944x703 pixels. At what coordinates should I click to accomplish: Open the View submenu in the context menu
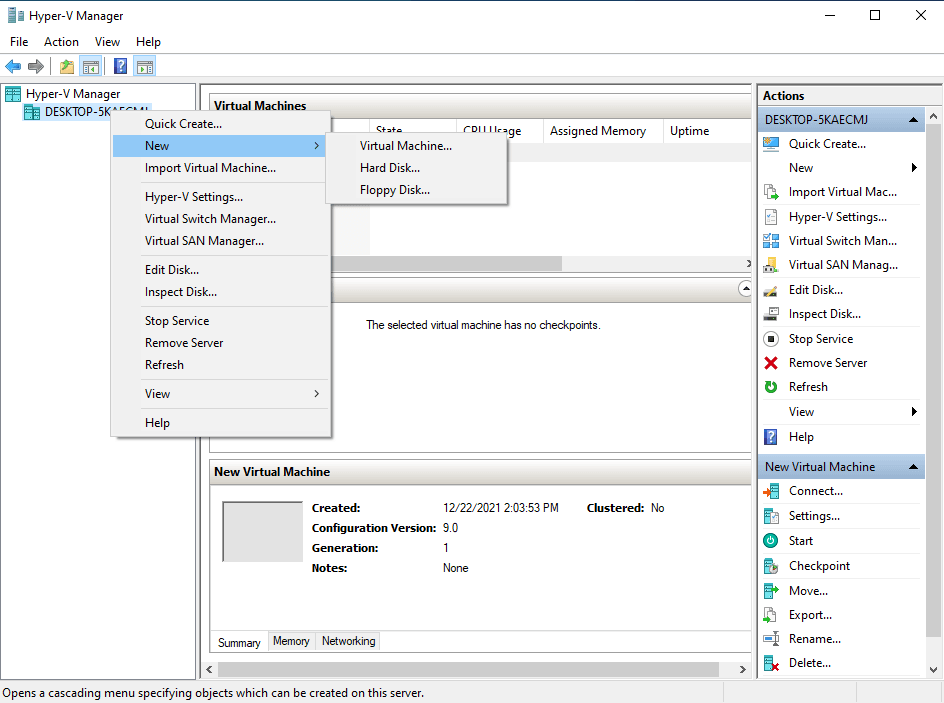(x=221, y=394)
